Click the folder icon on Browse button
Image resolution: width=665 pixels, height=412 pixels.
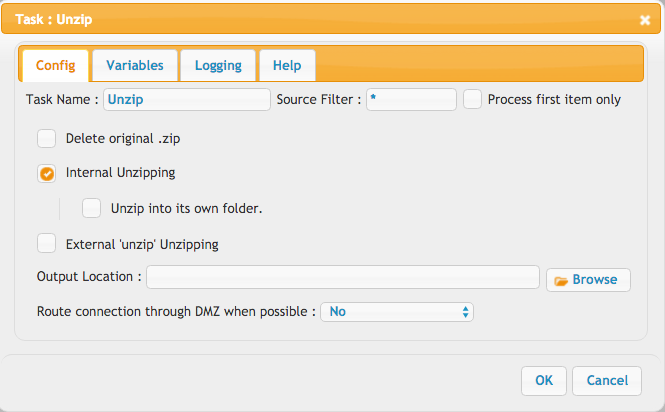[561, 281]
